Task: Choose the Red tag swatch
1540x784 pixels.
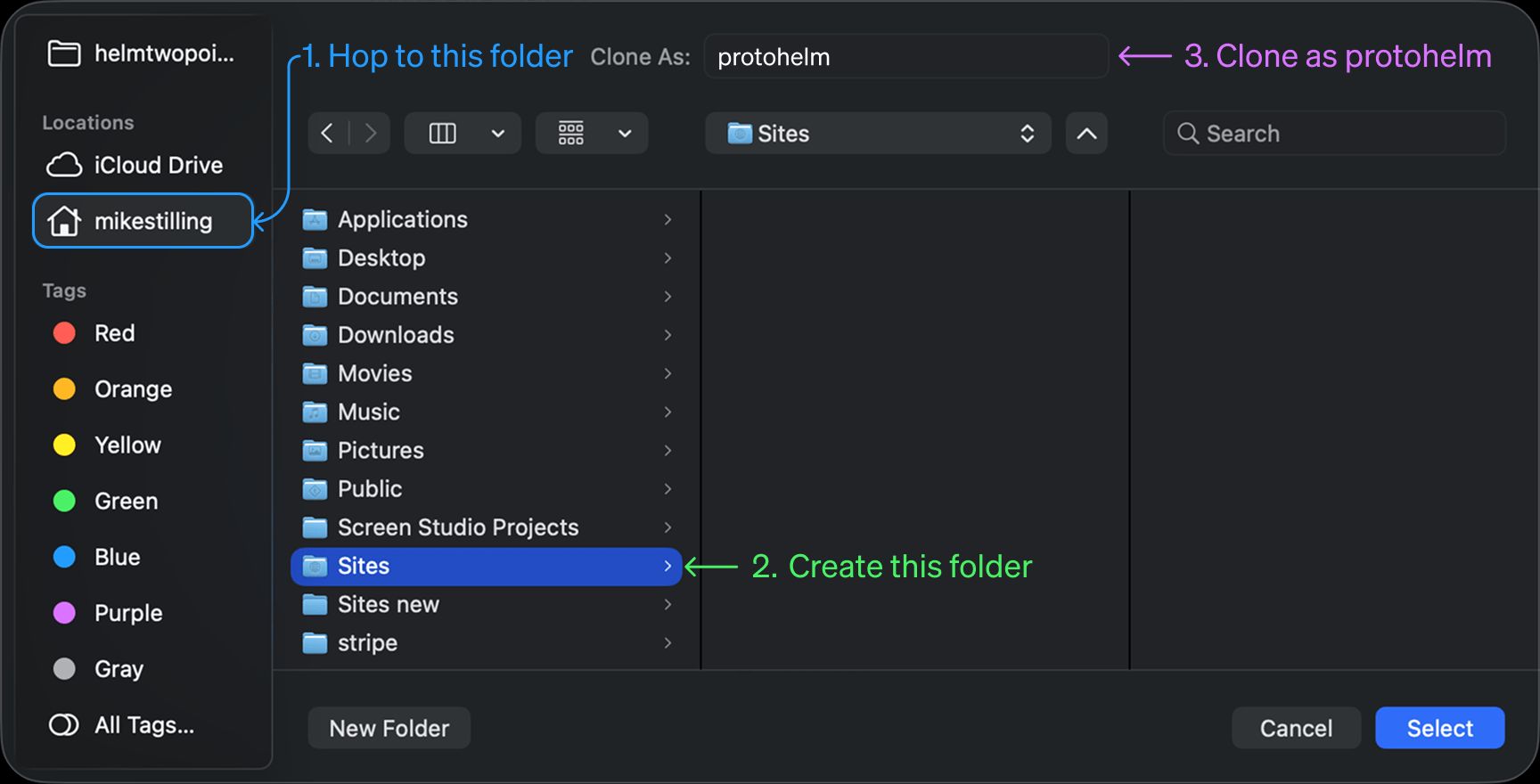Action: point(64,333)
